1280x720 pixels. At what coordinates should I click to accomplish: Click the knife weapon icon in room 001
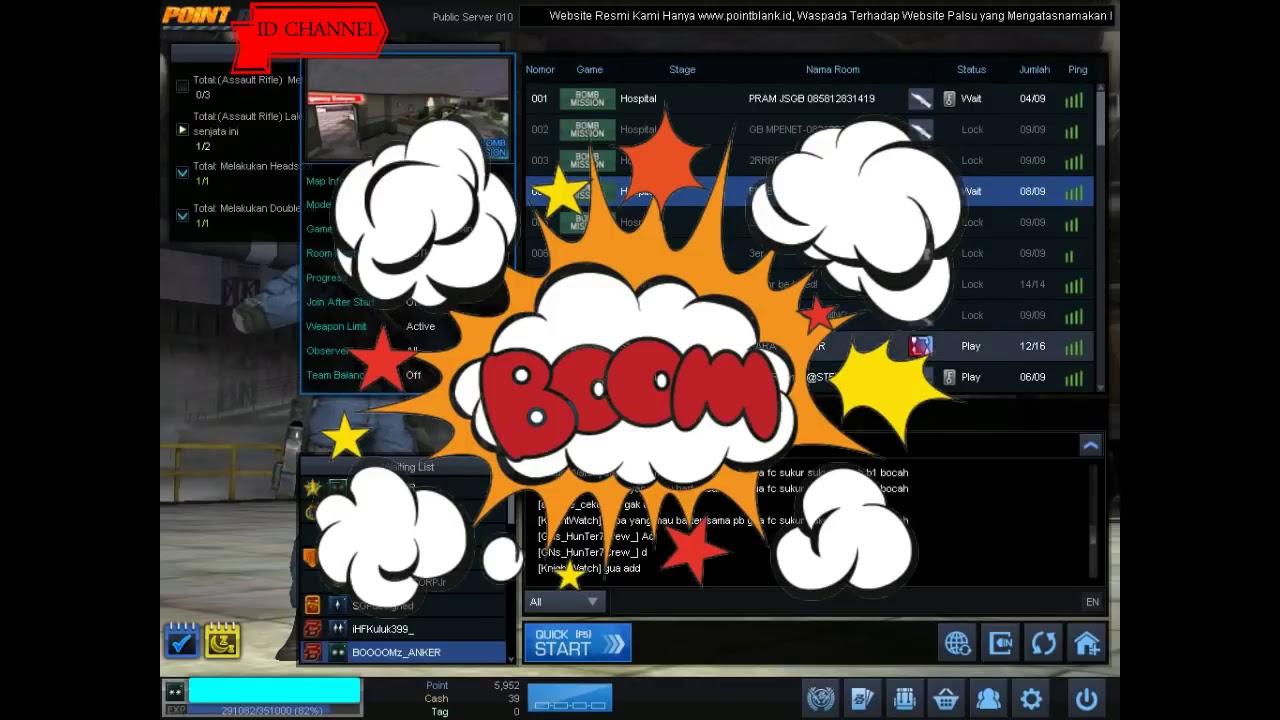pos(920,99)
